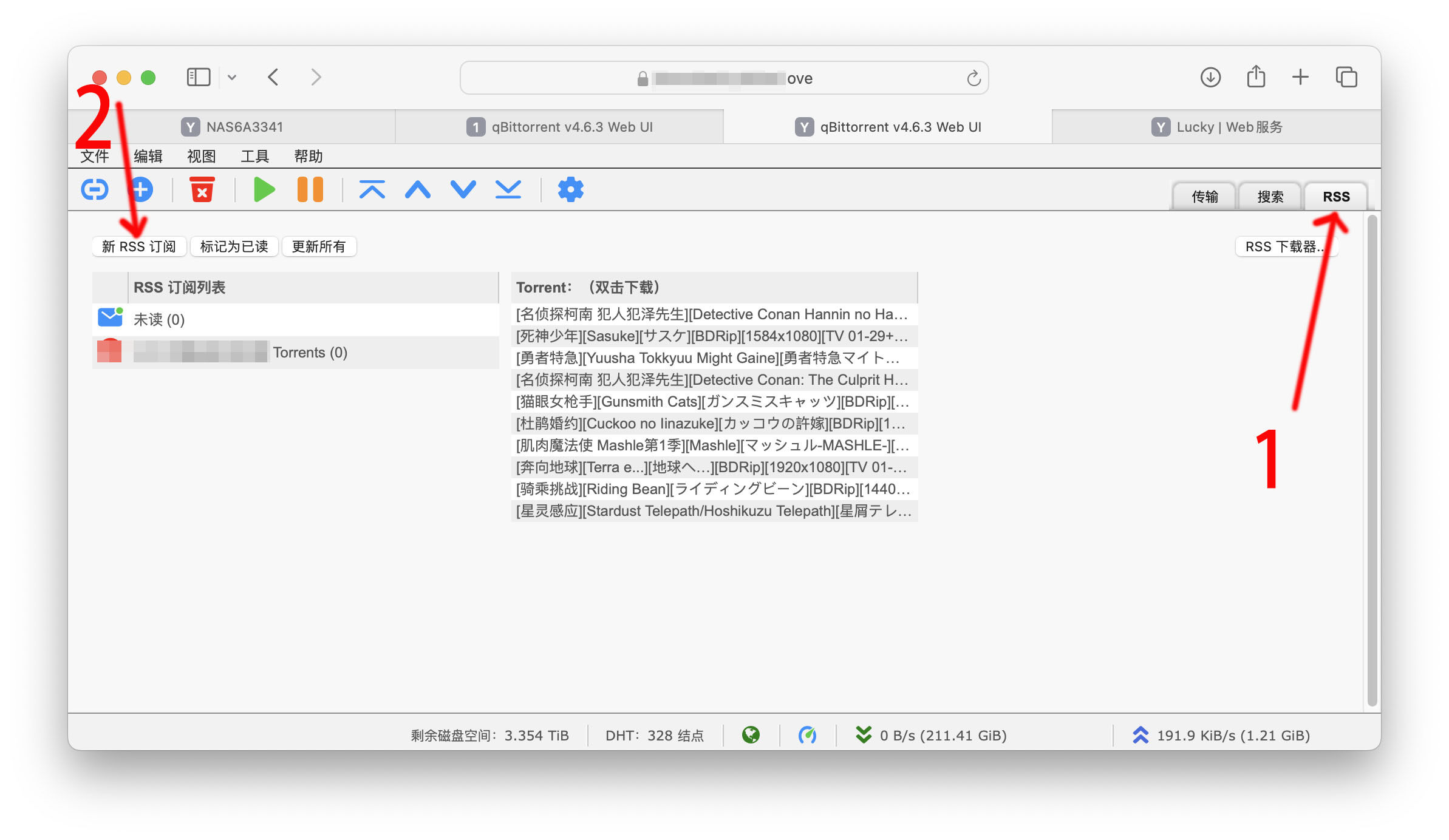Go back with the browser back arrow
The image size is (1449, 840).
(273, 77)
